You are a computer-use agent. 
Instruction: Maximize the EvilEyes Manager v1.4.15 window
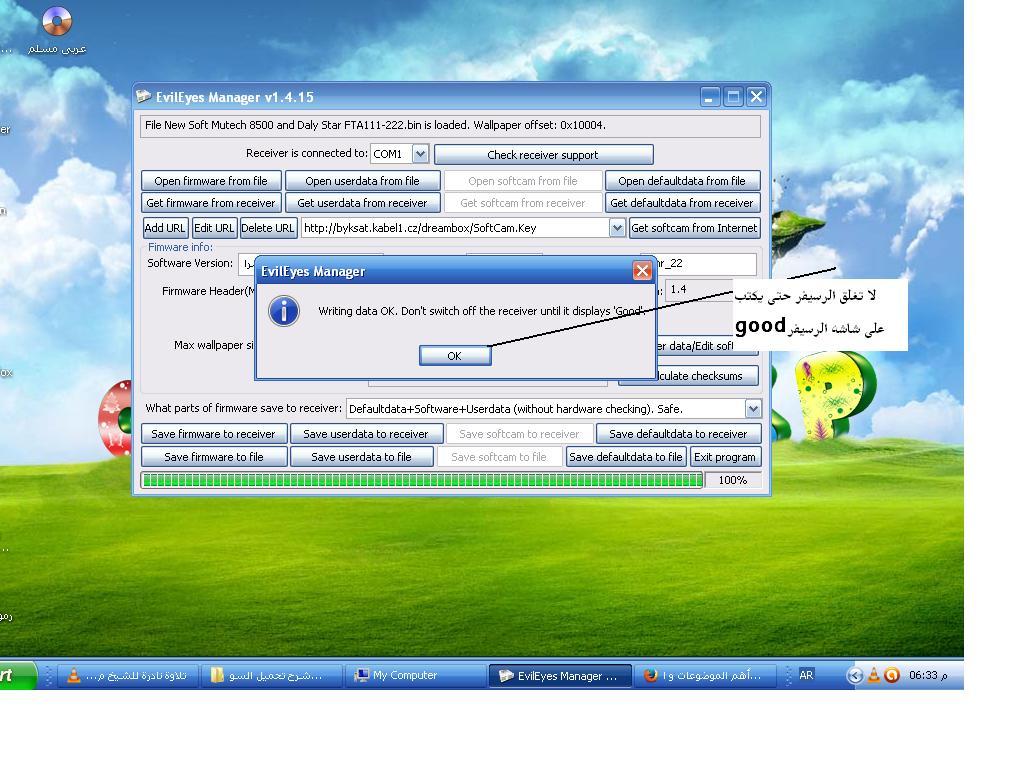pos(733,97)
